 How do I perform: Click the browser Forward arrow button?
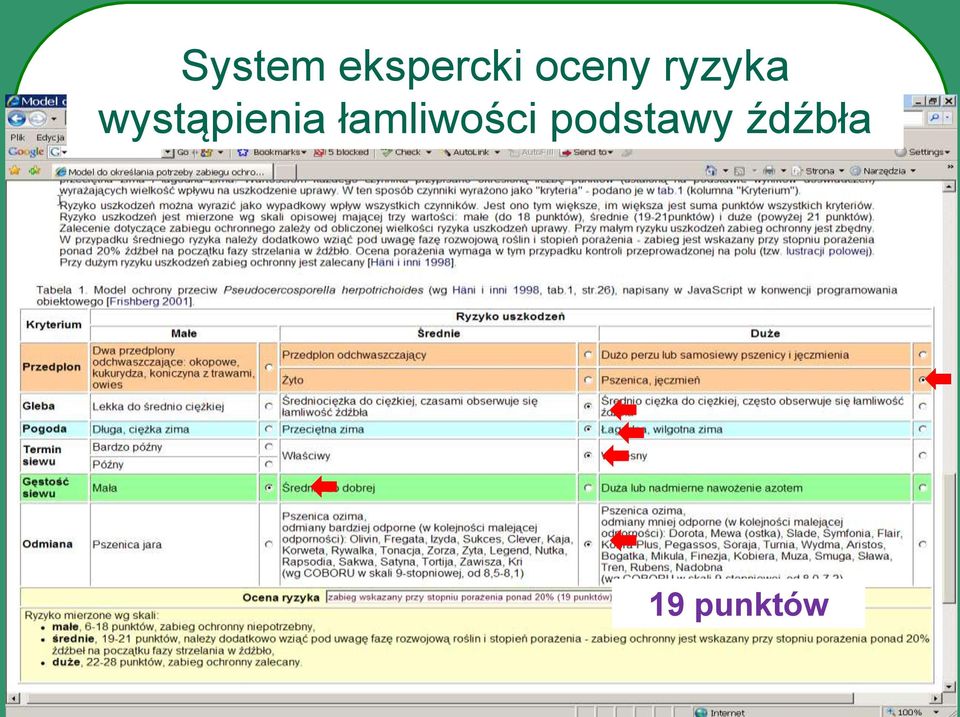38,118
